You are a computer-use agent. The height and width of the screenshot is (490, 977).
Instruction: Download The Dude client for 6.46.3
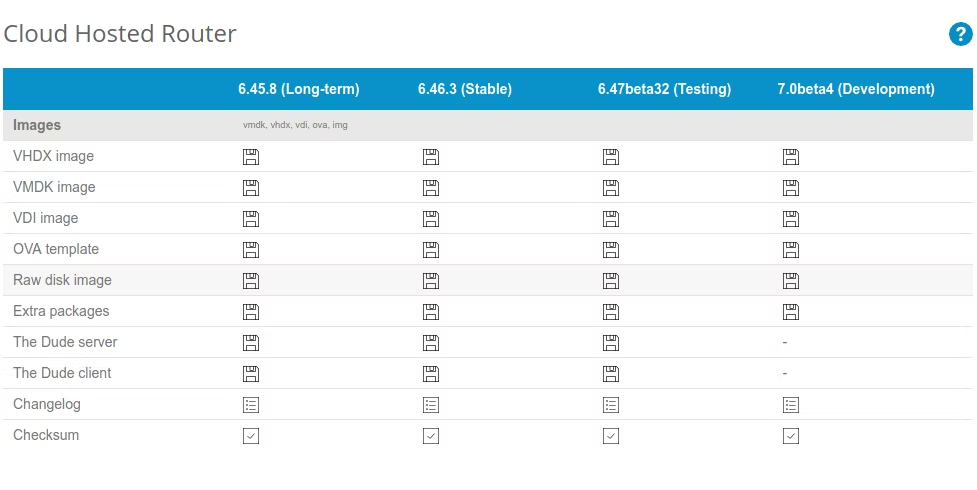(x=431, y=374)
